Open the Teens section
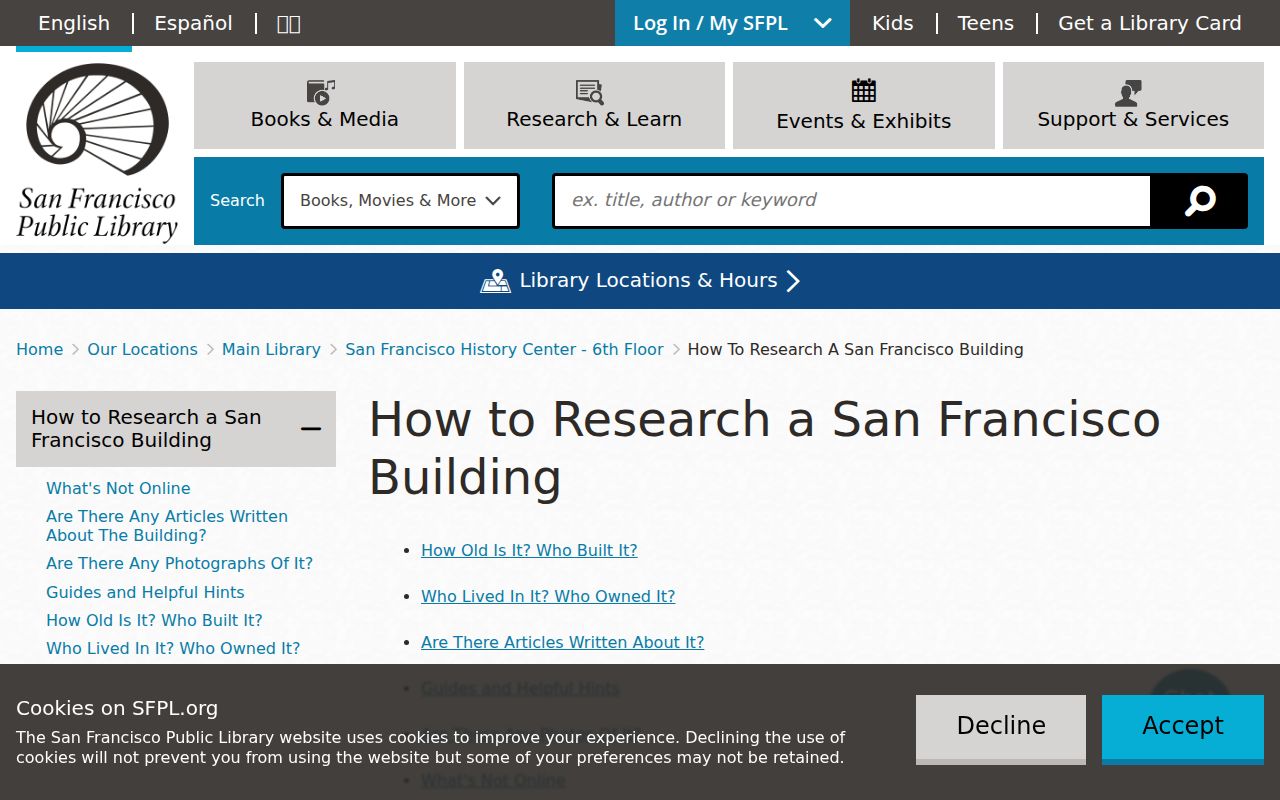Image resolution: width=1280 pixels, height=800 pixels. [x=985, y=23]
